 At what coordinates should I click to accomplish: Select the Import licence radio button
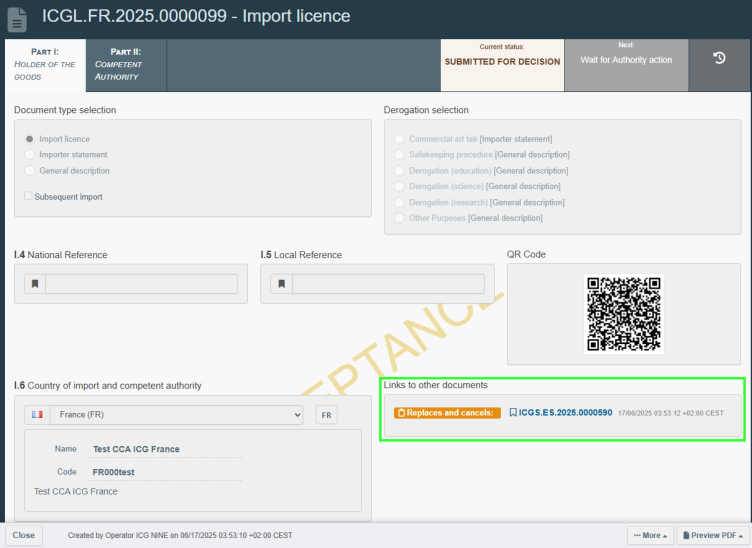click(30, 139)
